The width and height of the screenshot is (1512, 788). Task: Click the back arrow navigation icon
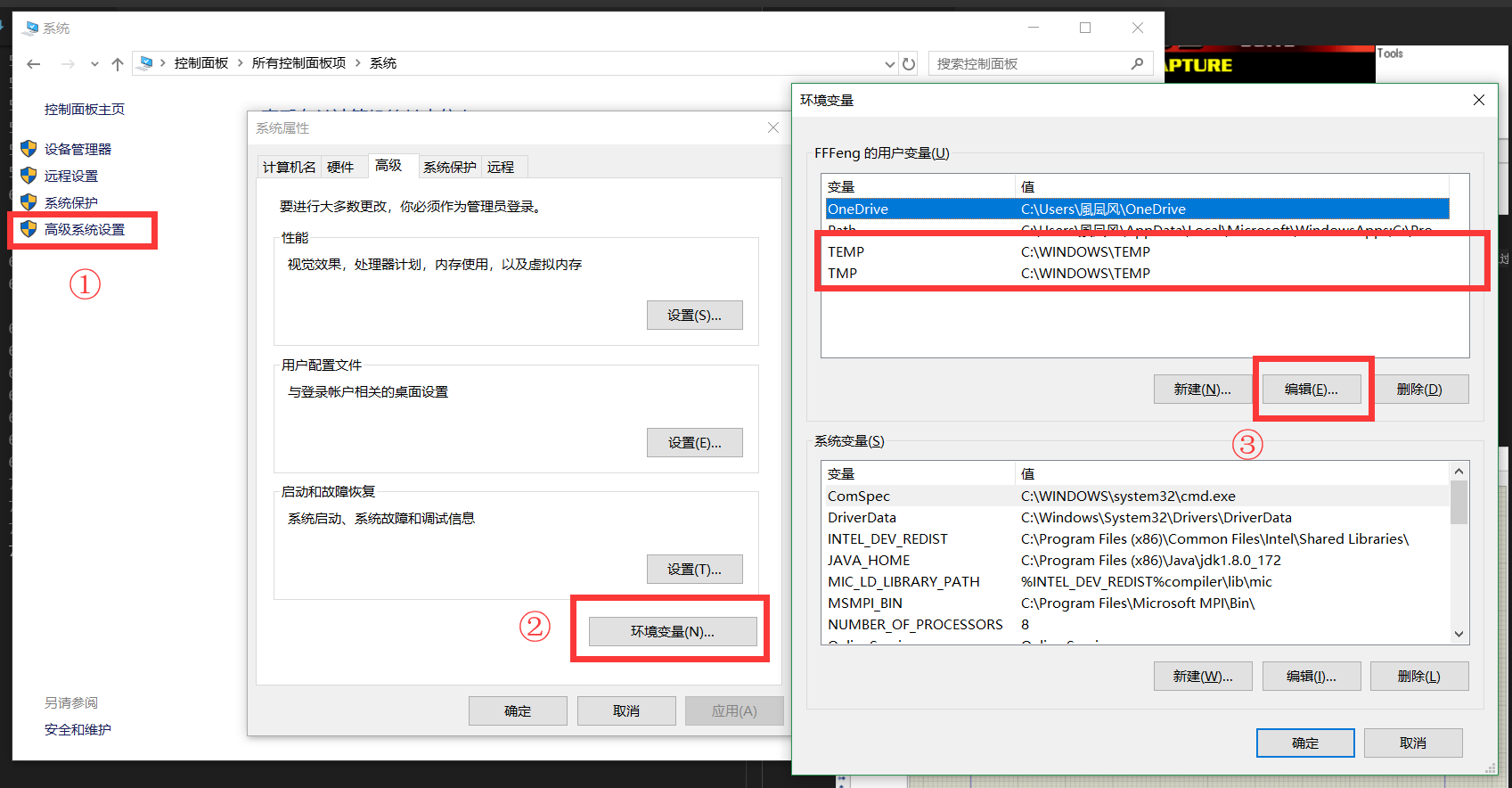click(x=34, y=64)
